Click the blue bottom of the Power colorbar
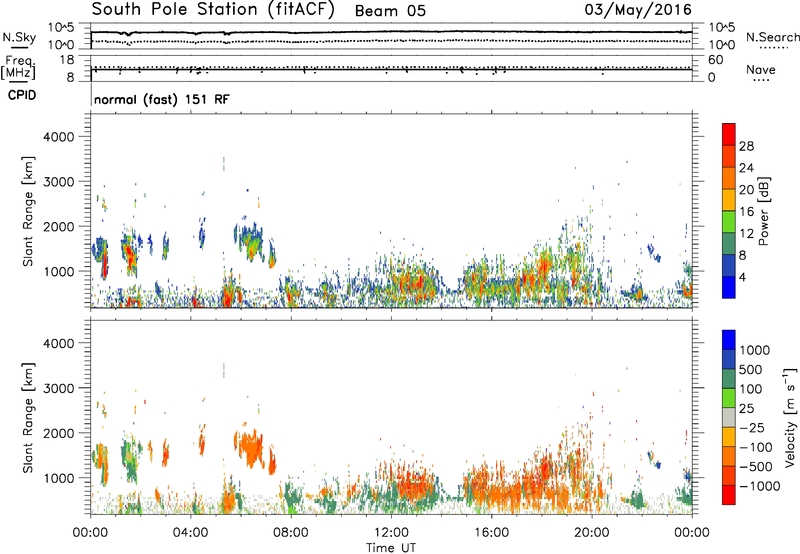Viewport: 800px width, 554px height. pos(729,287)
